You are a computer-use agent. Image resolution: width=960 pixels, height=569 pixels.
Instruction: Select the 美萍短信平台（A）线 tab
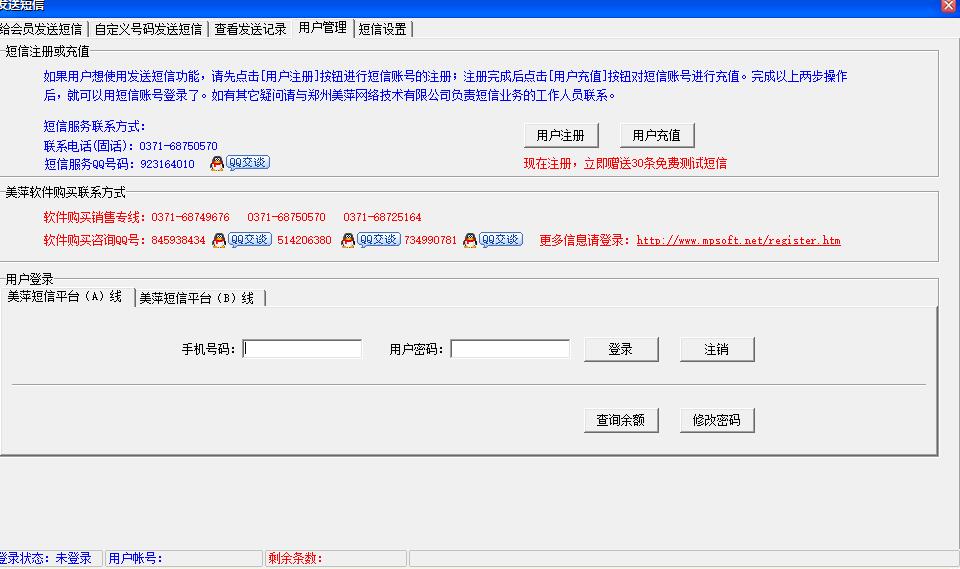(x=65, y=297)
